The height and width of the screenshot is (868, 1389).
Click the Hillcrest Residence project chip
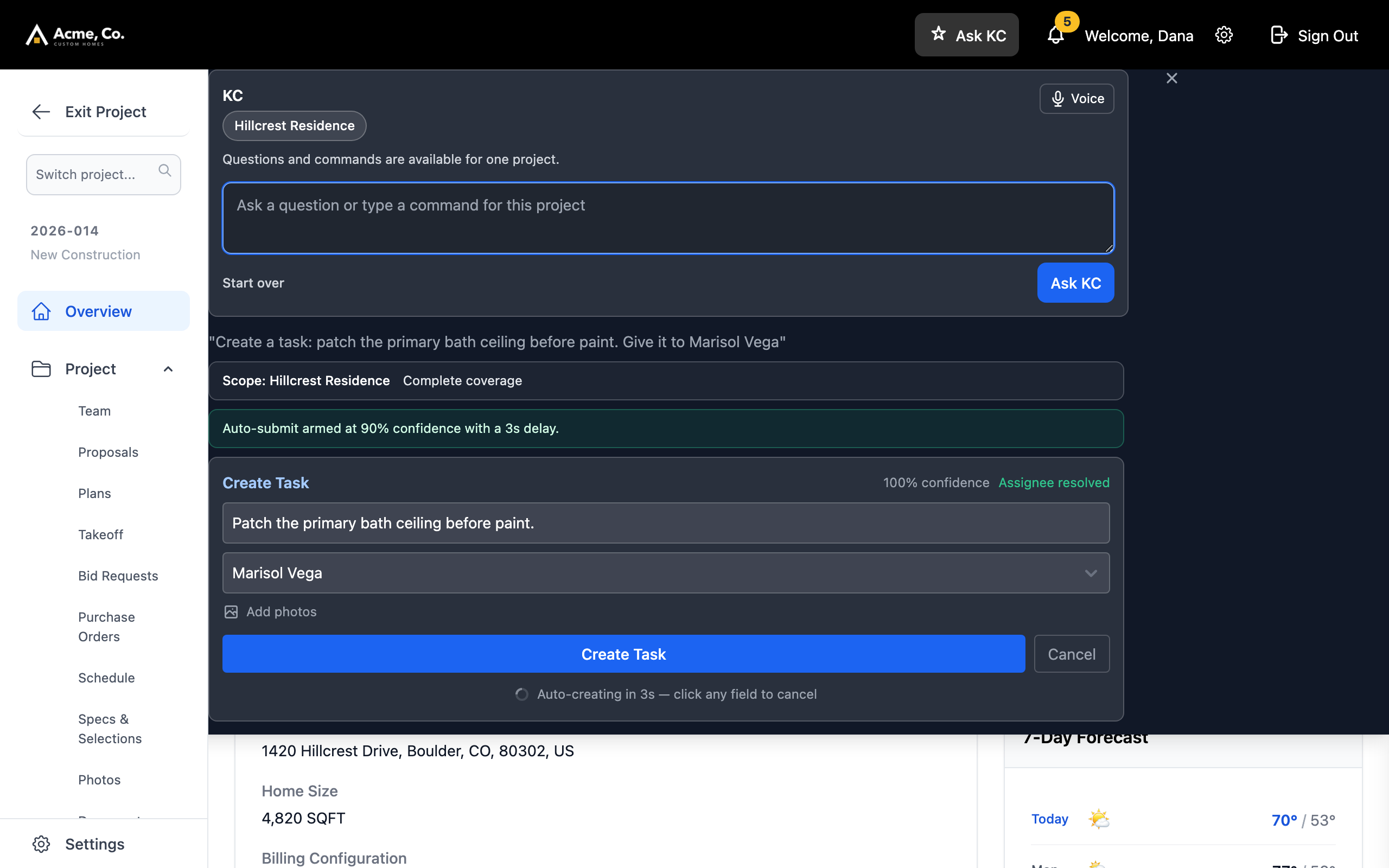(295, 126)
